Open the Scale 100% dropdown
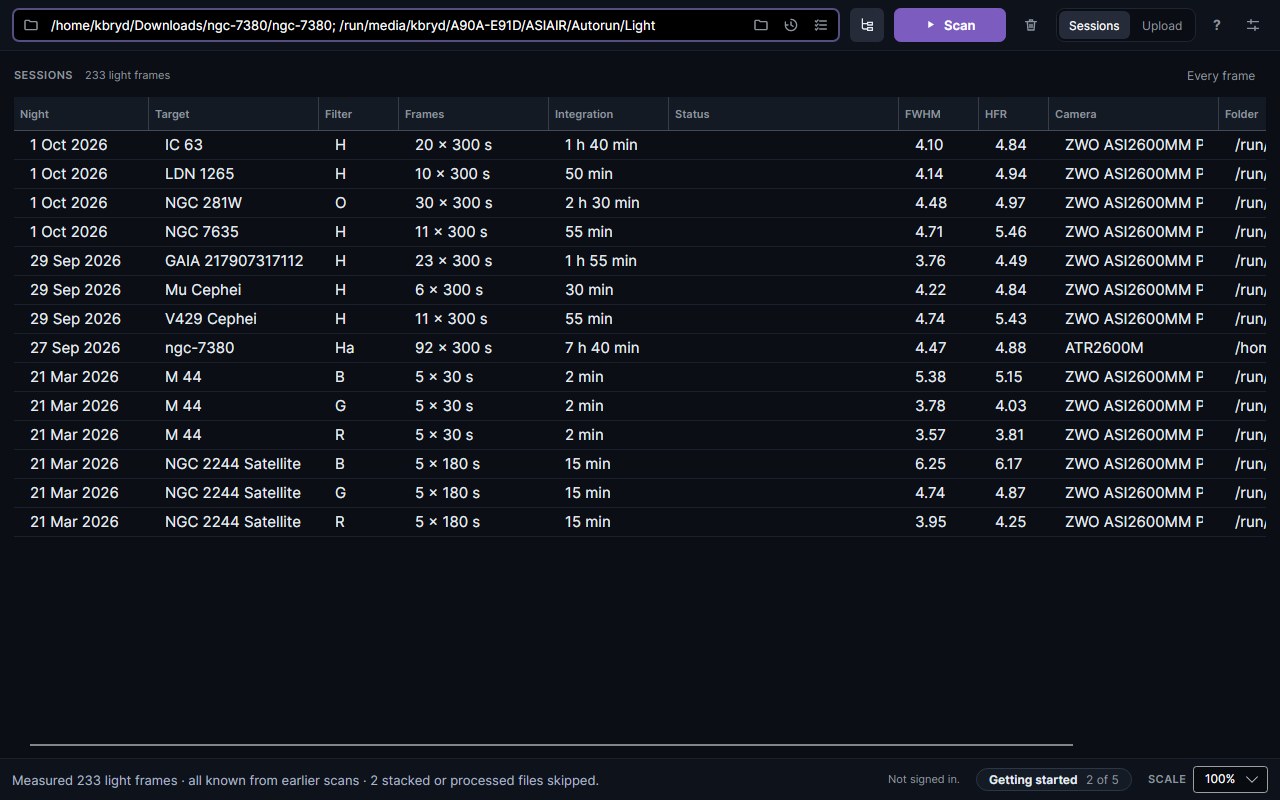Image resolution: width=1280 pixels, height=800 pixels. pyautogui.click(x=1230, y=779)
